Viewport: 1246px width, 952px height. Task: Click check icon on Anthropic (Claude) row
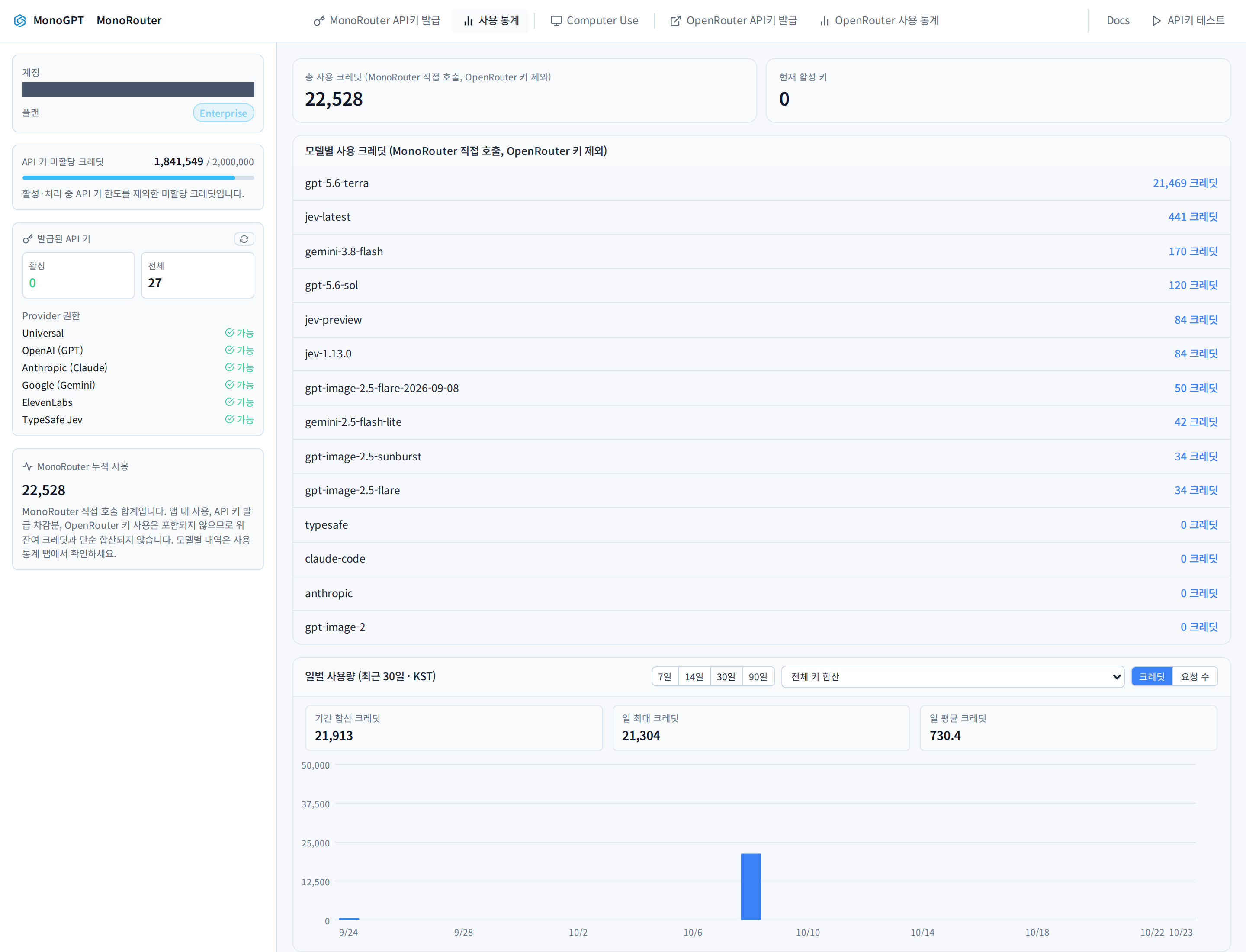point(229,367)
